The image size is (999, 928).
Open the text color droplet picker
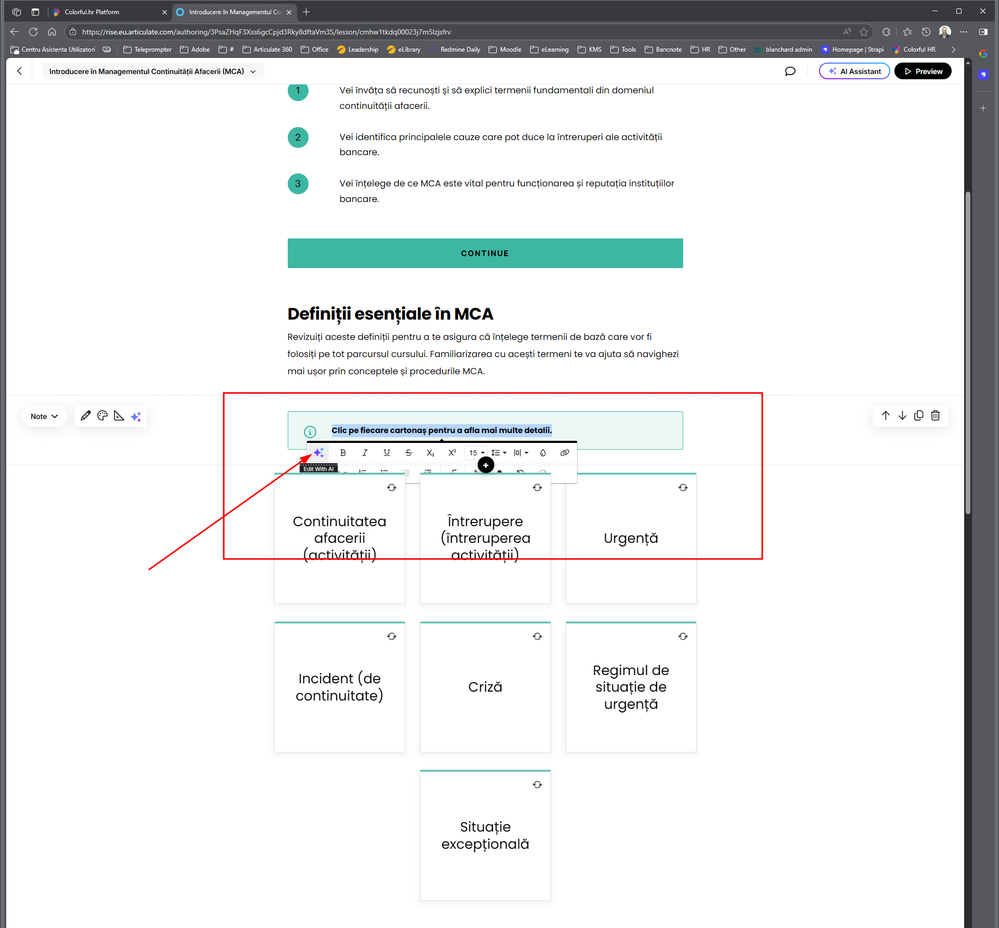tap(543, 453)
